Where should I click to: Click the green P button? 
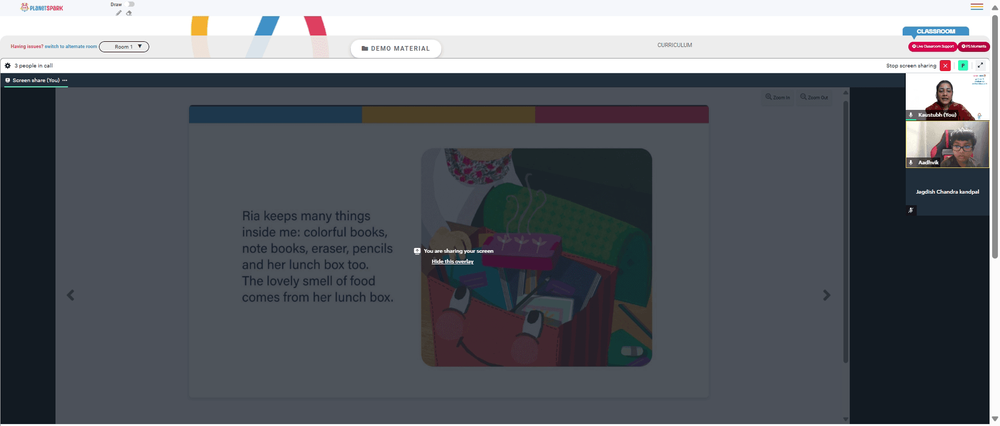[x=963, y=66]
